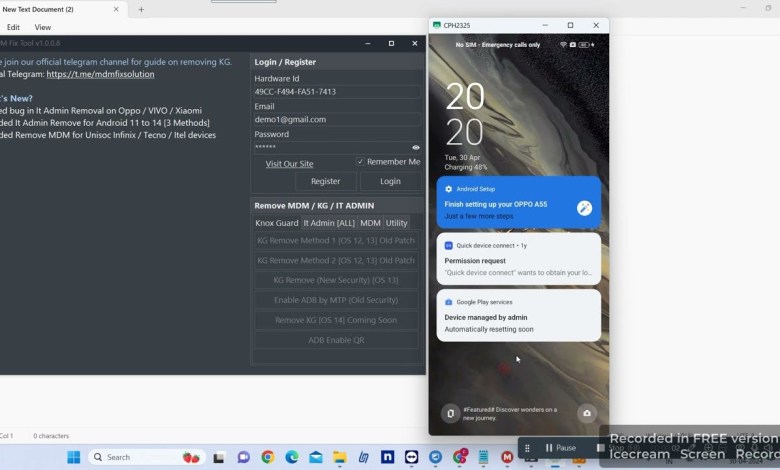The image size is (780, 470).
Task: Click the Login button
Action: point(390,182)
